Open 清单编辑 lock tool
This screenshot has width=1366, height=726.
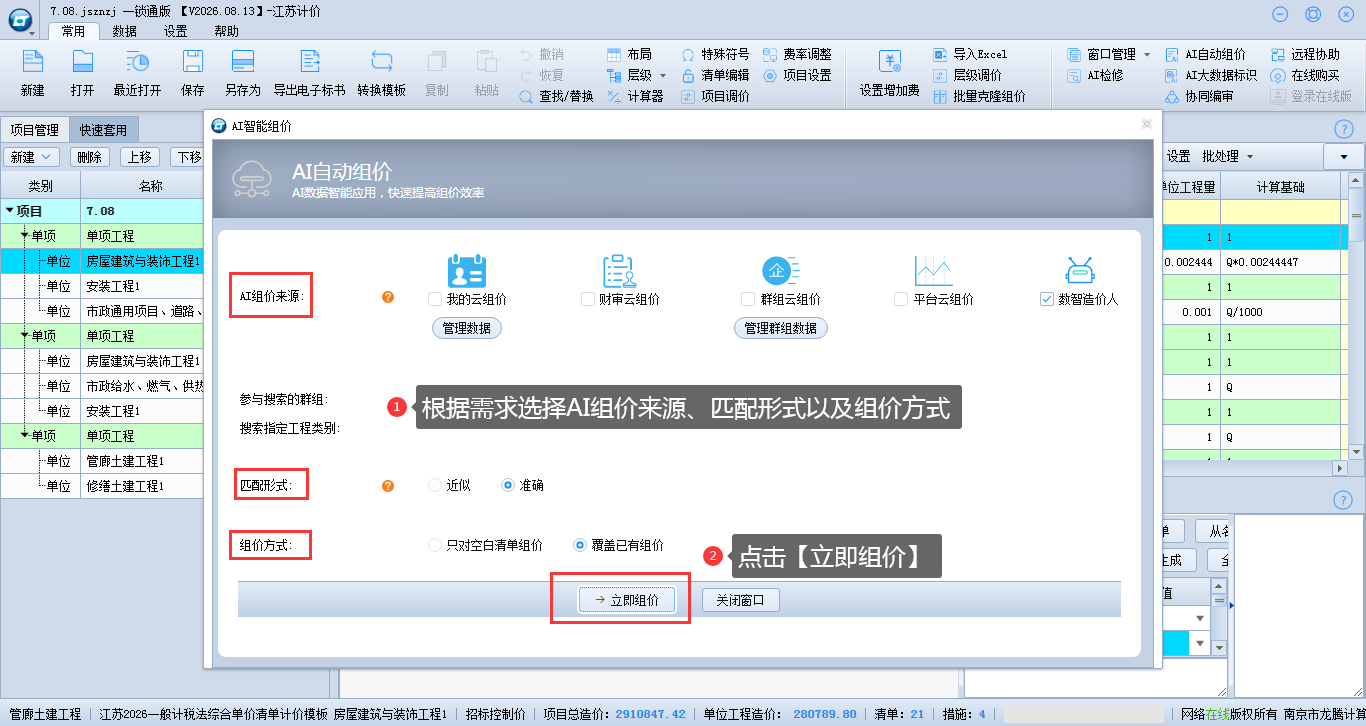[715, 75]
